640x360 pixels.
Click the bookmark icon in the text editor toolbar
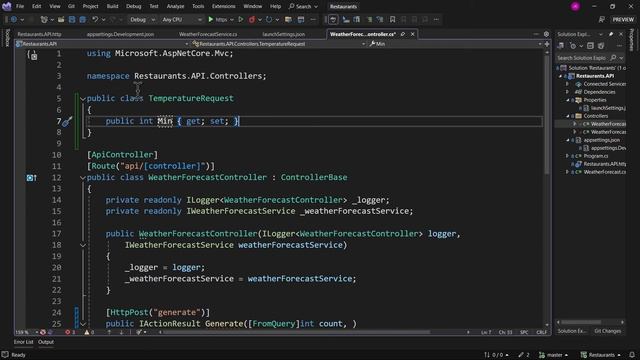[x=392, y=19]
